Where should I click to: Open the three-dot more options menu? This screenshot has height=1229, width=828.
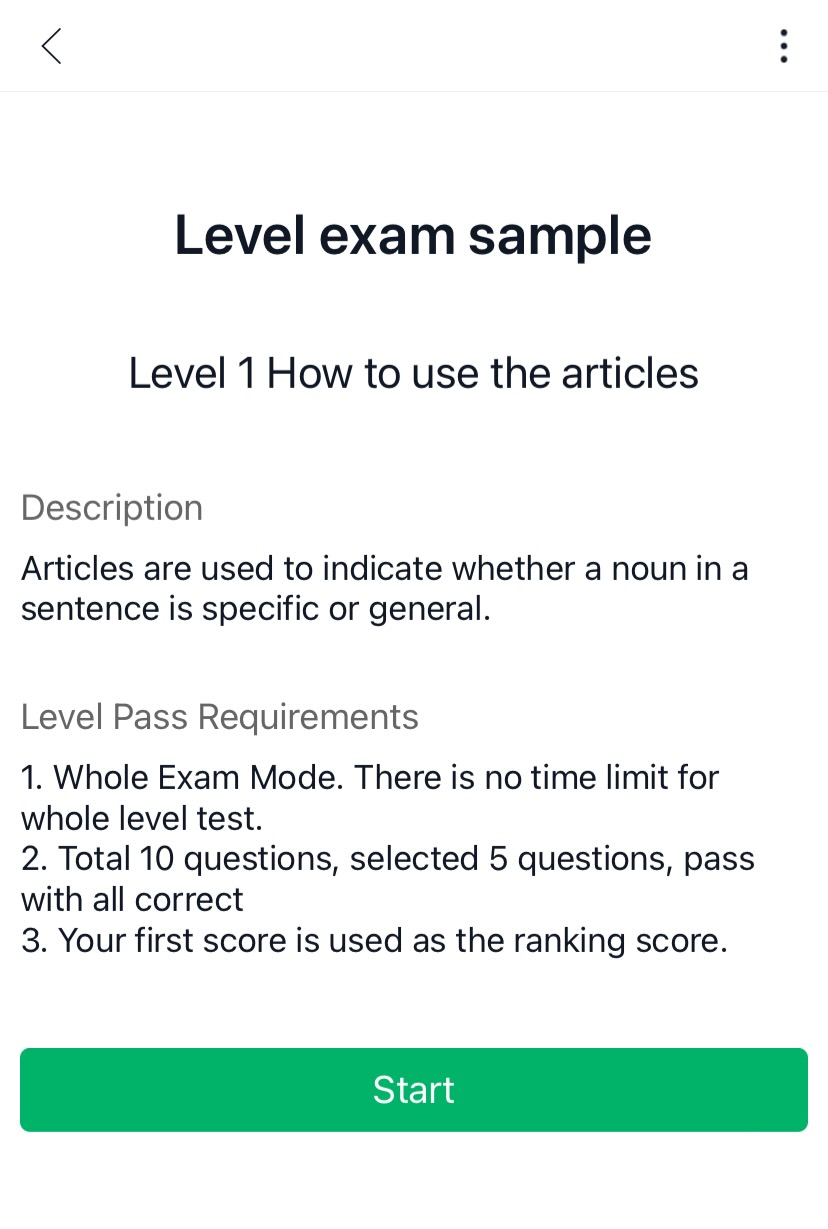click(x=783, y=46)
